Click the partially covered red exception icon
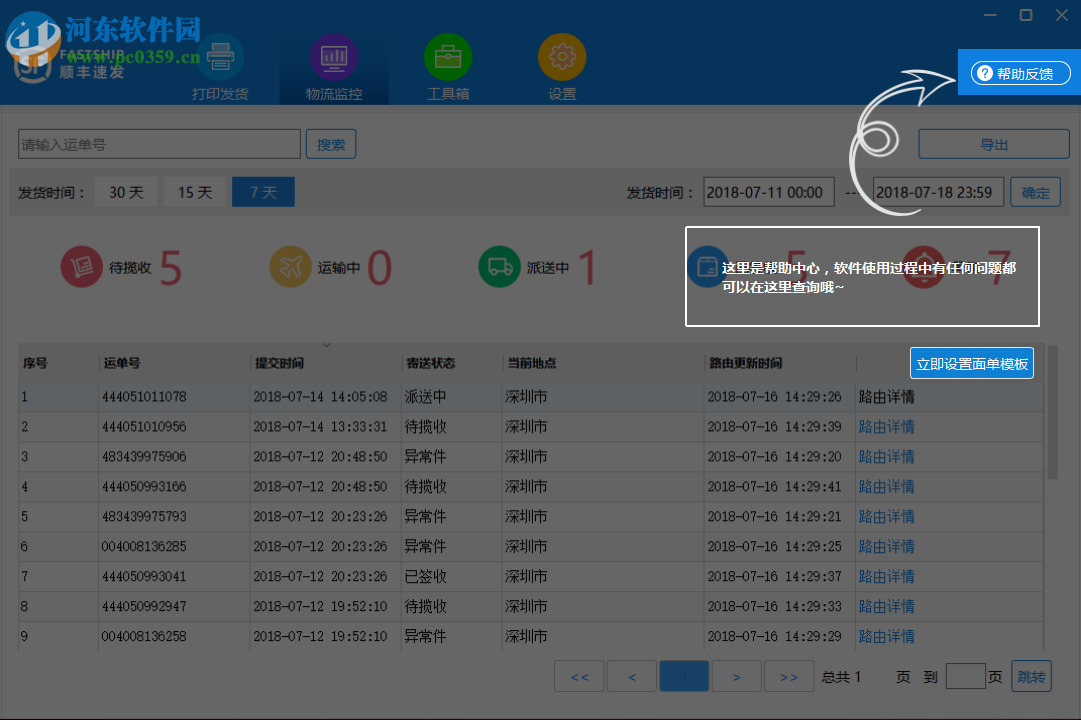This screenshot has width=1081, height=720. pyautogui.click(x=922, y=267)
